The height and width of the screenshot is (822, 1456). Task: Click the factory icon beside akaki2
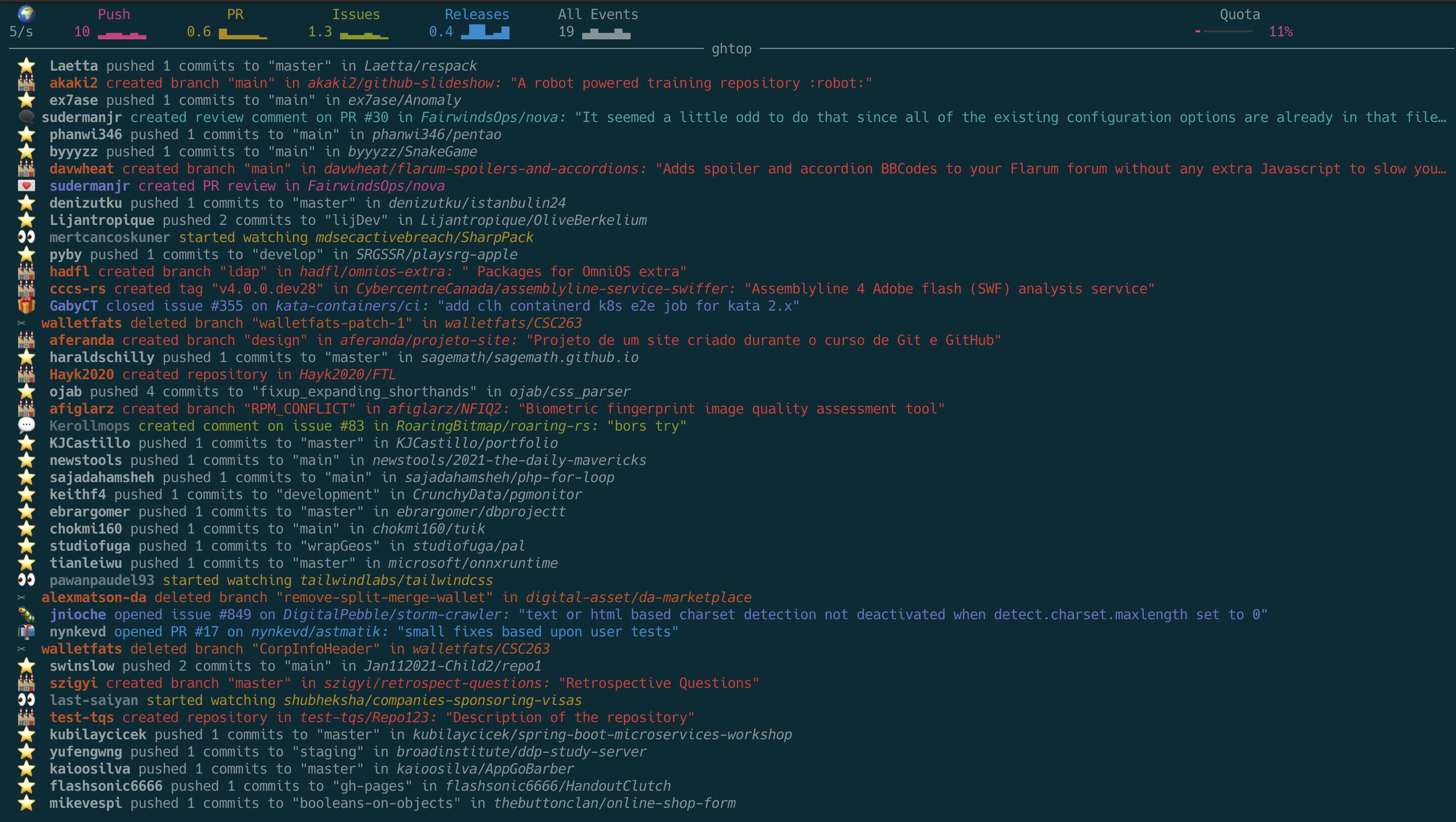click(26, 83)
